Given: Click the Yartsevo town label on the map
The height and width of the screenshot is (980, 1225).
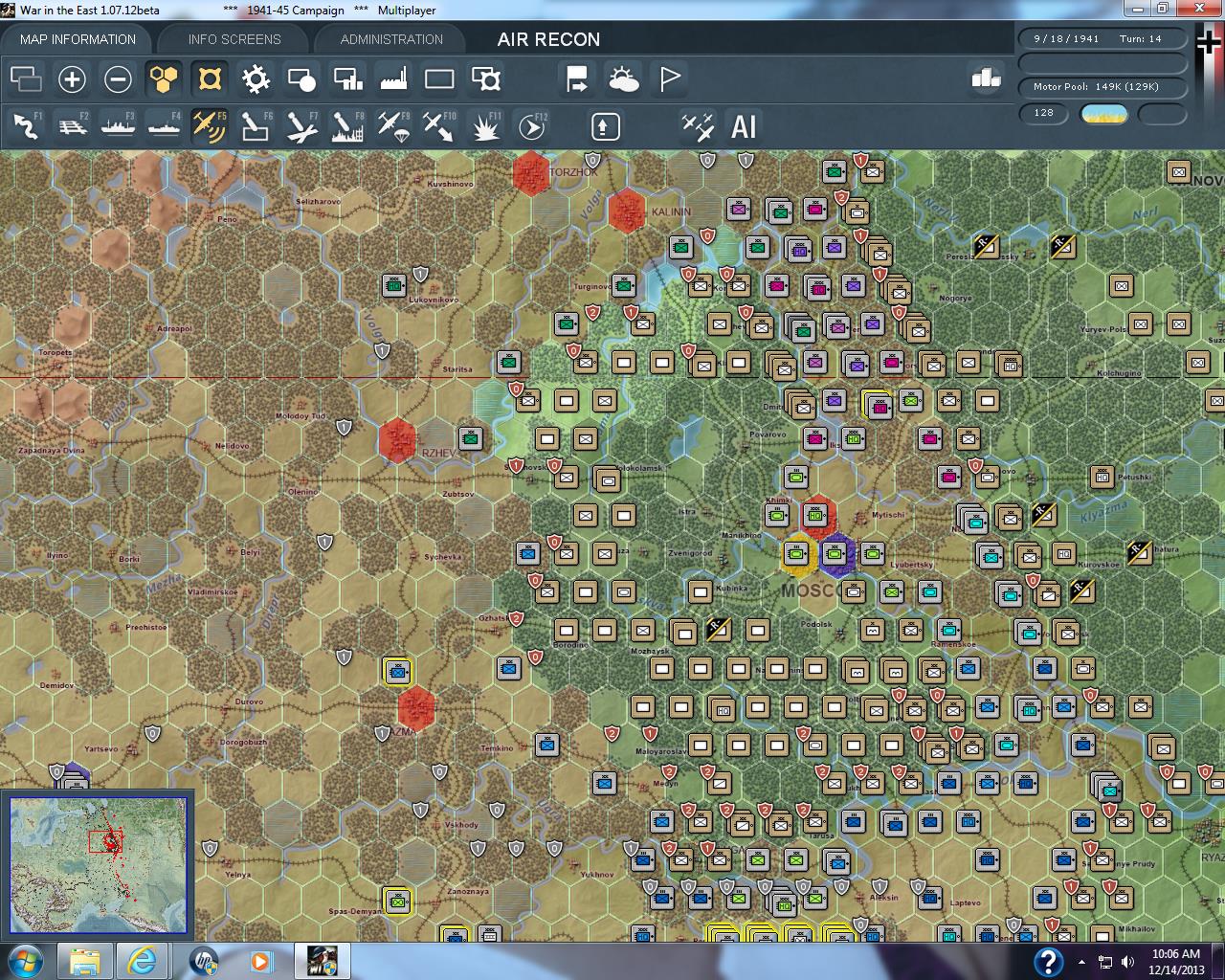Looking at the screenshot, I should (100, 748).
